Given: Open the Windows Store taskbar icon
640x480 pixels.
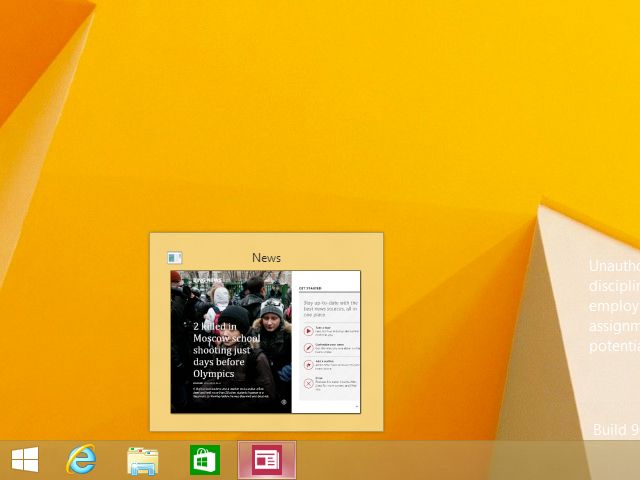Looking at the screenshot, I should coord(205,460).
